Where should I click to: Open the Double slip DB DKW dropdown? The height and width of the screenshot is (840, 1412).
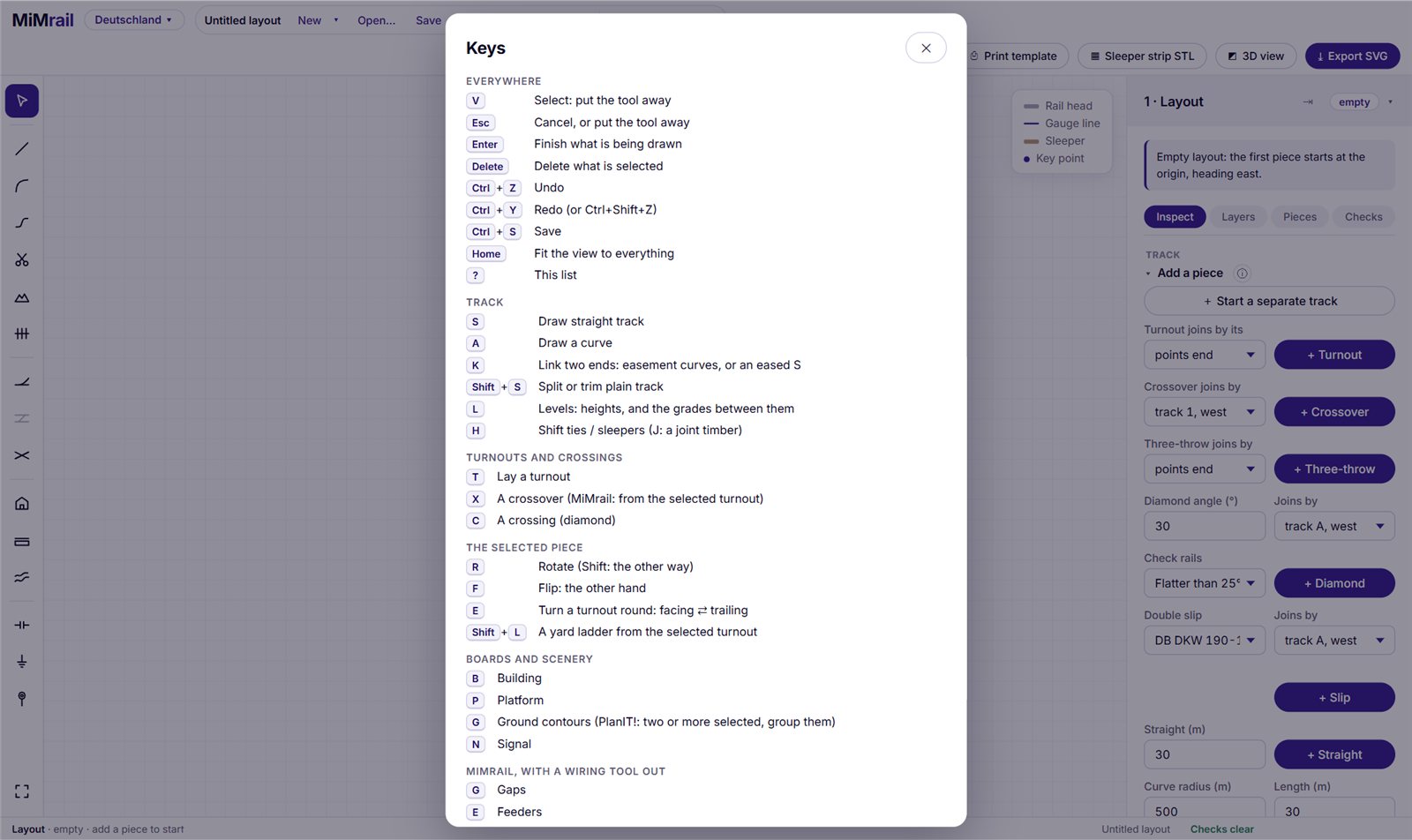coord(1205,641)
